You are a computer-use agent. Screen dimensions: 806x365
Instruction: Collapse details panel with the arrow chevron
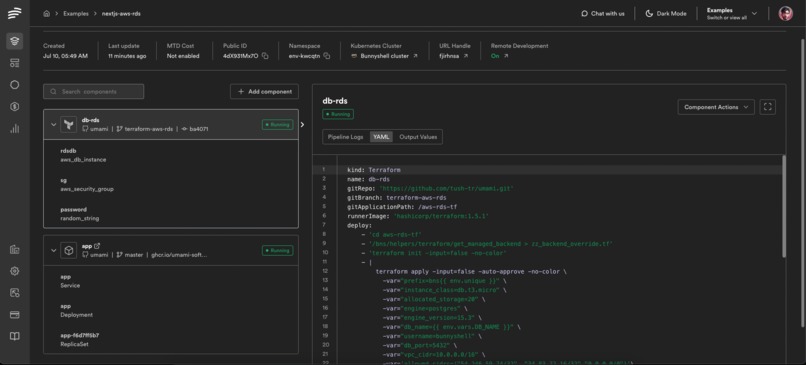pos(302,124)
